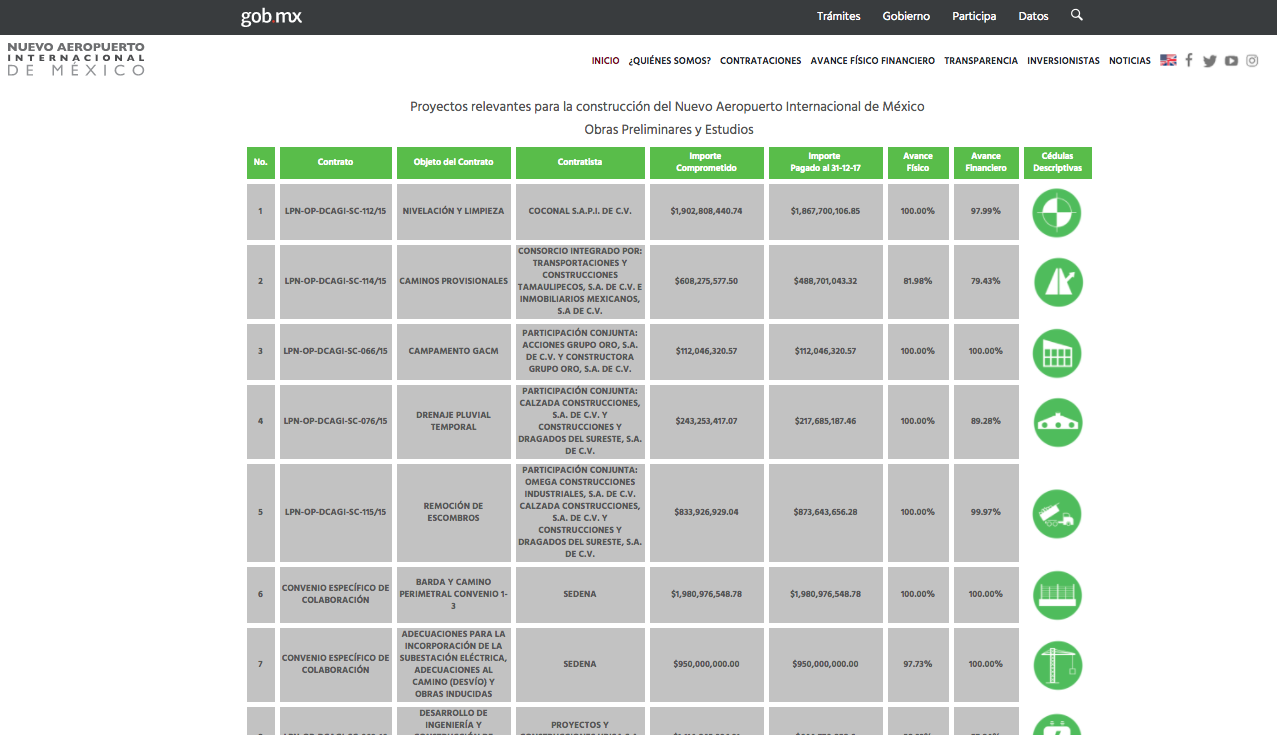The height and width of the screenshot is (735, 1277).
Task: Select contract LPN-OP-DCAGI-SC-066/15 cell
Action: click(335, 351)
